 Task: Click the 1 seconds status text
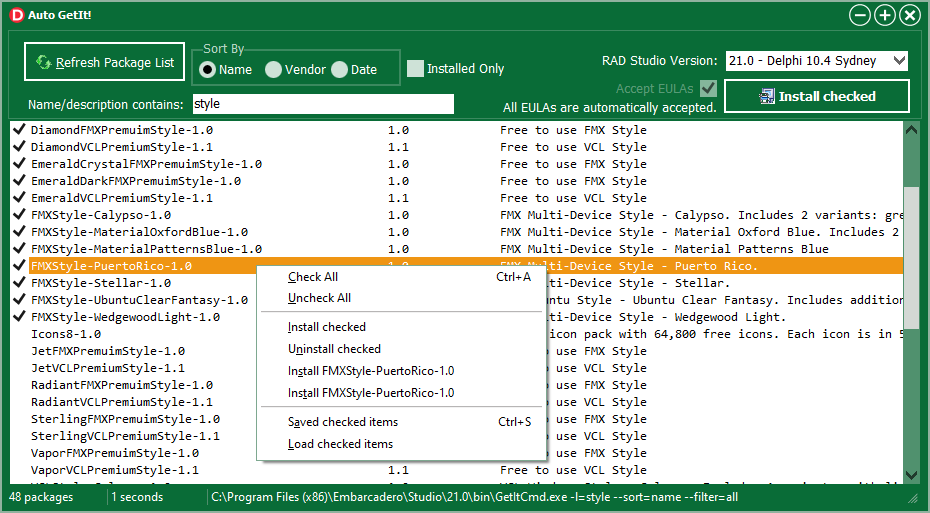pos(137,497)
